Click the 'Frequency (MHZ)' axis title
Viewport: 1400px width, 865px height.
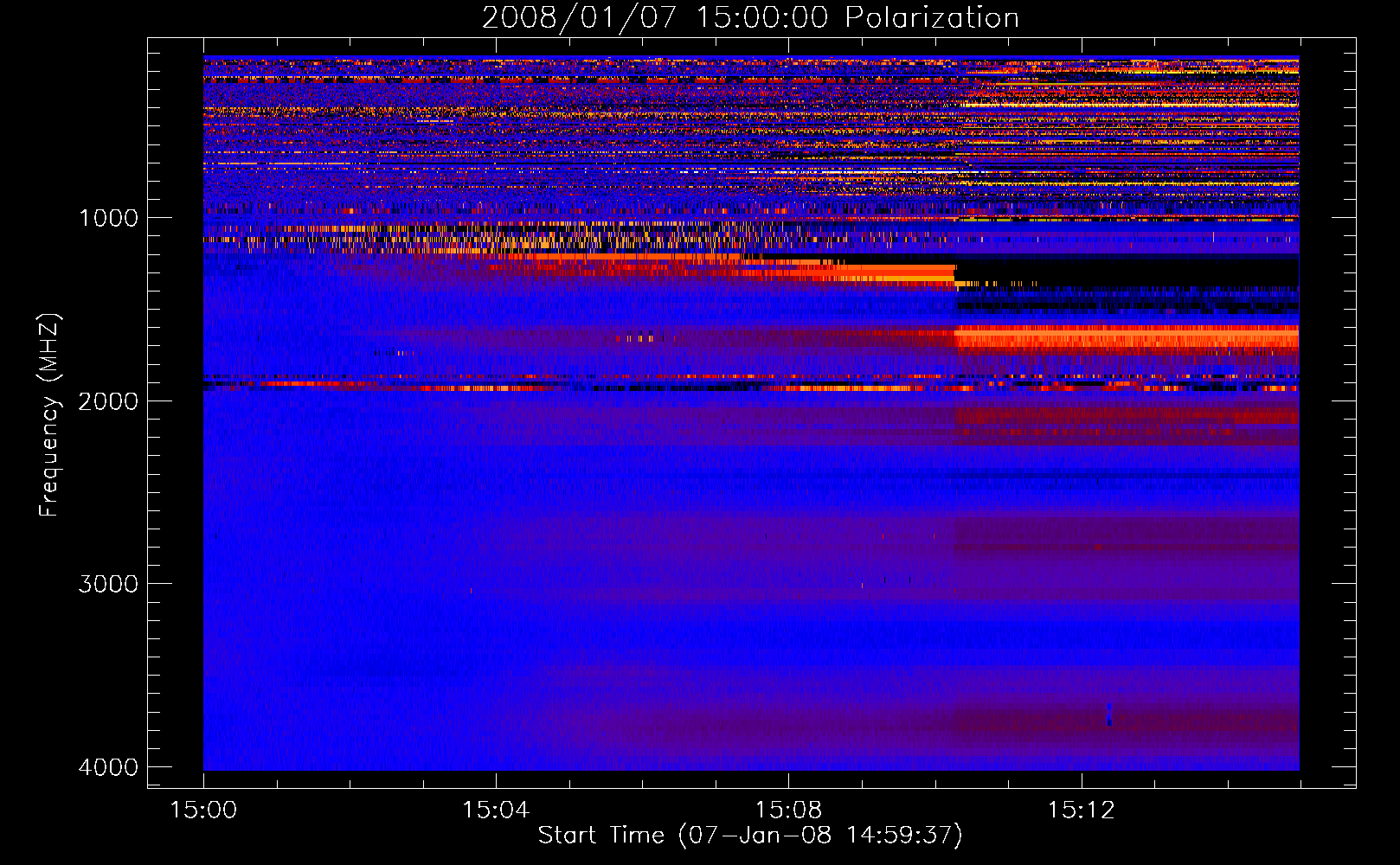tap(50, 415)
